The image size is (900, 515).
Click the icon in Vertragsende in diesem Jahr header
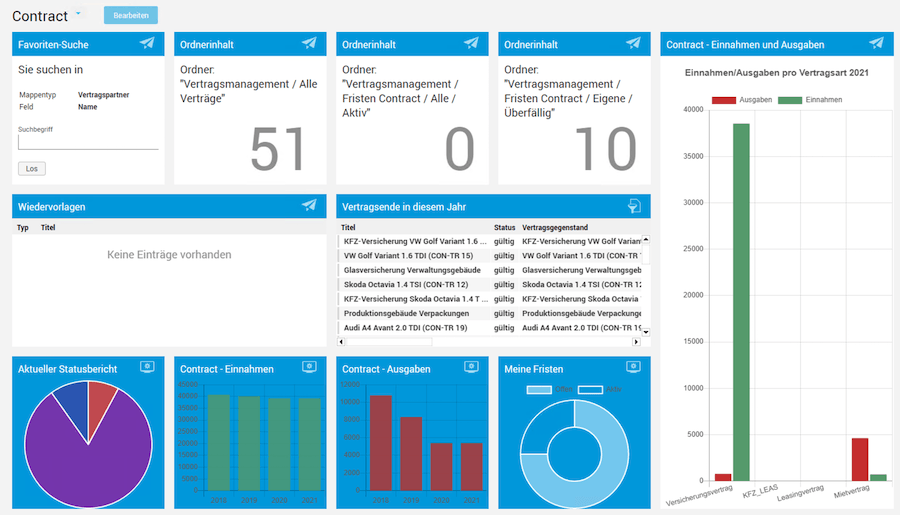(634, 206)
